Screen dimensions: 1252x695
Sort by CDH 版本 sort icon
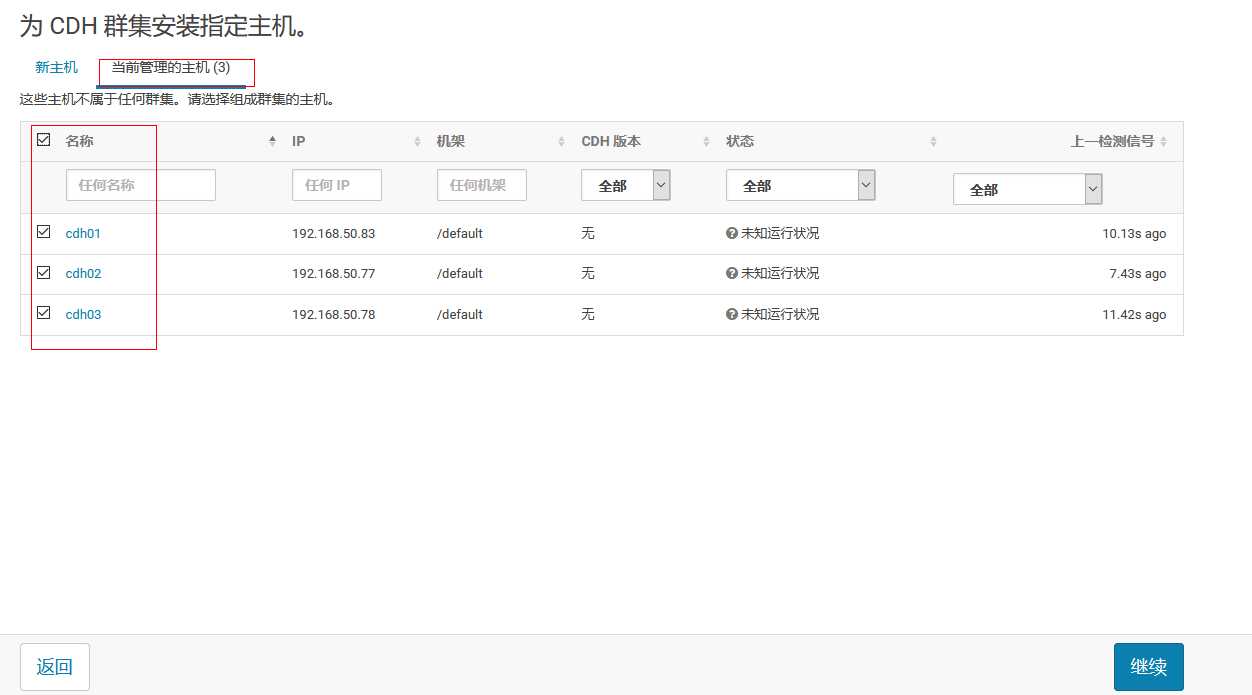706,142
